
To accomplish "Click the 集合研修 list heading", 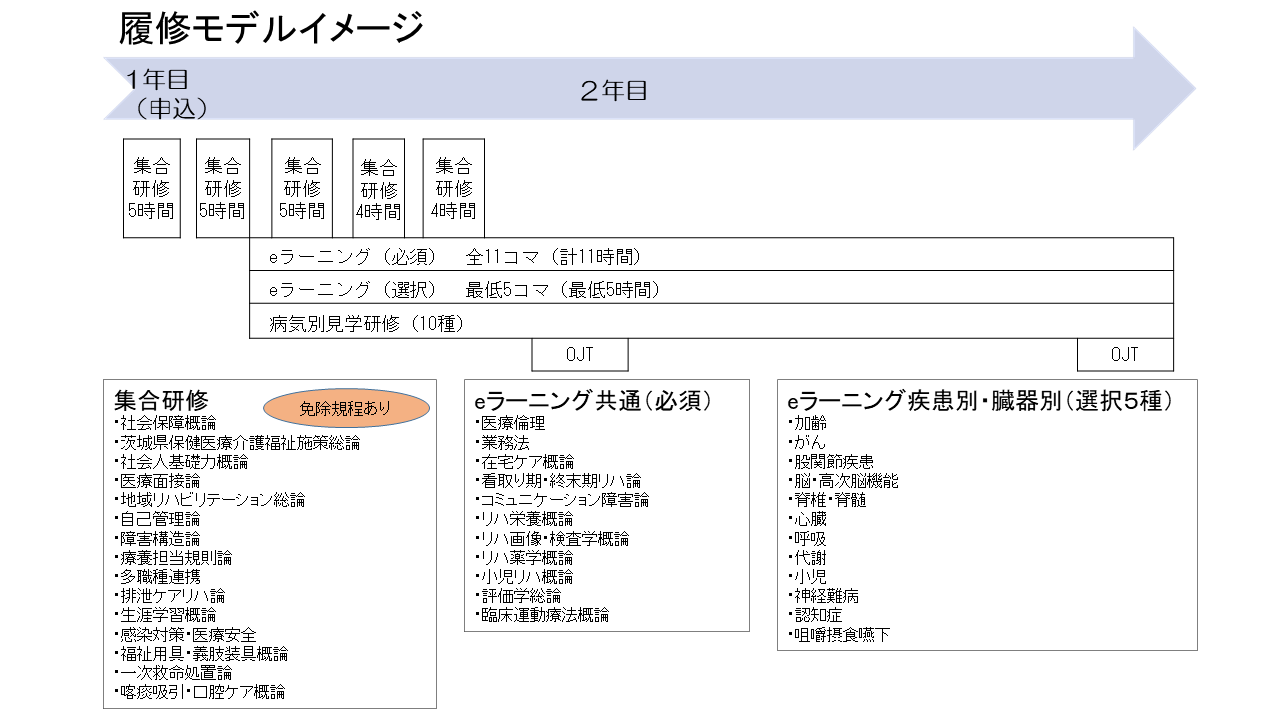I will (x=161, y=400).
